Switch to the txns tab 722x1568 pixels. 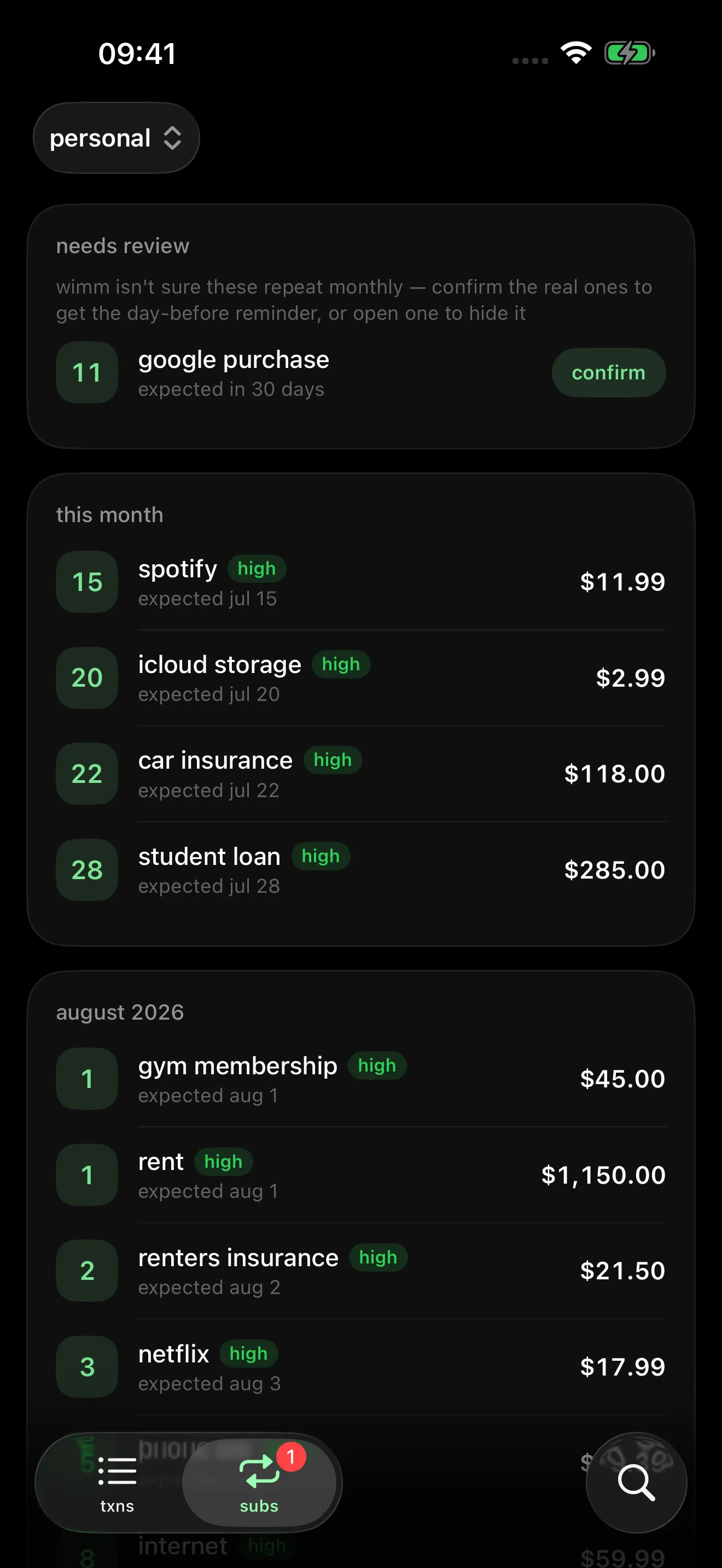click(117, 1483)
